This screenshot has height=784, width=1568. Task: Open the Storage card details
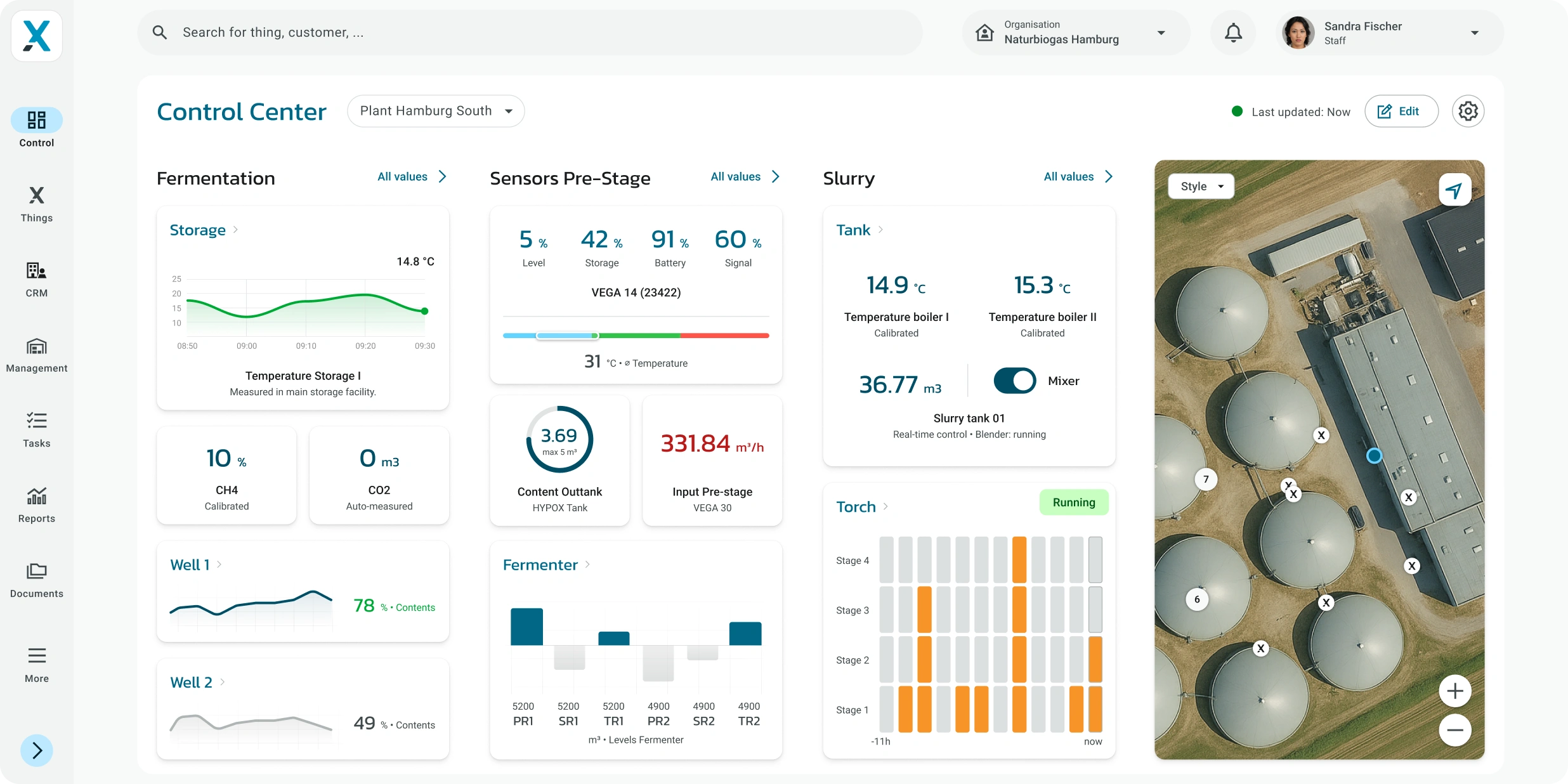[x=204, y=230]
